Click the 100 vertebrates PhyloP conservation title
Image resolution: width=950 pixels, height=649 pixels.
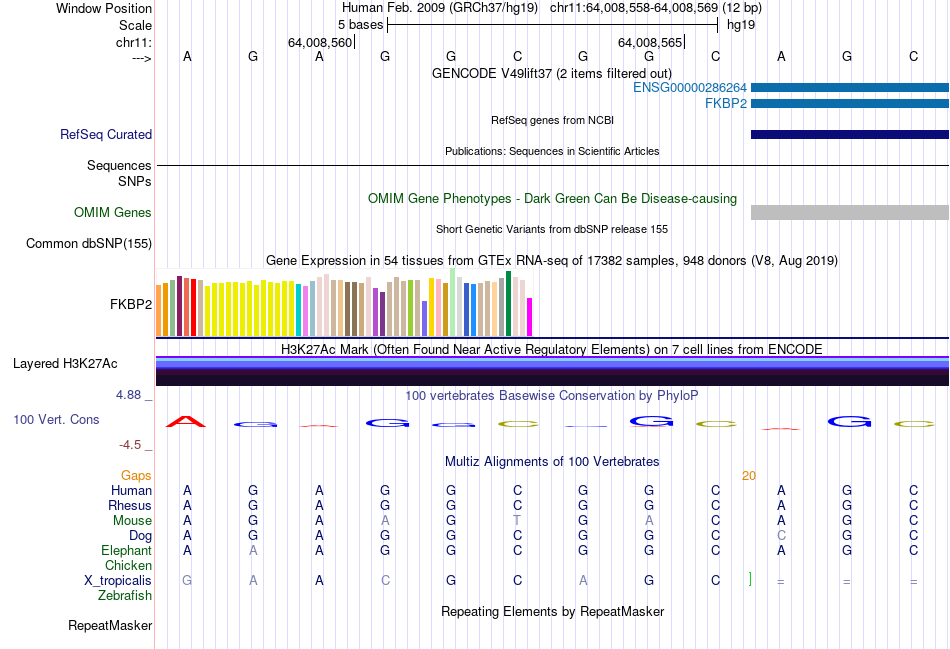click(552, 396)
